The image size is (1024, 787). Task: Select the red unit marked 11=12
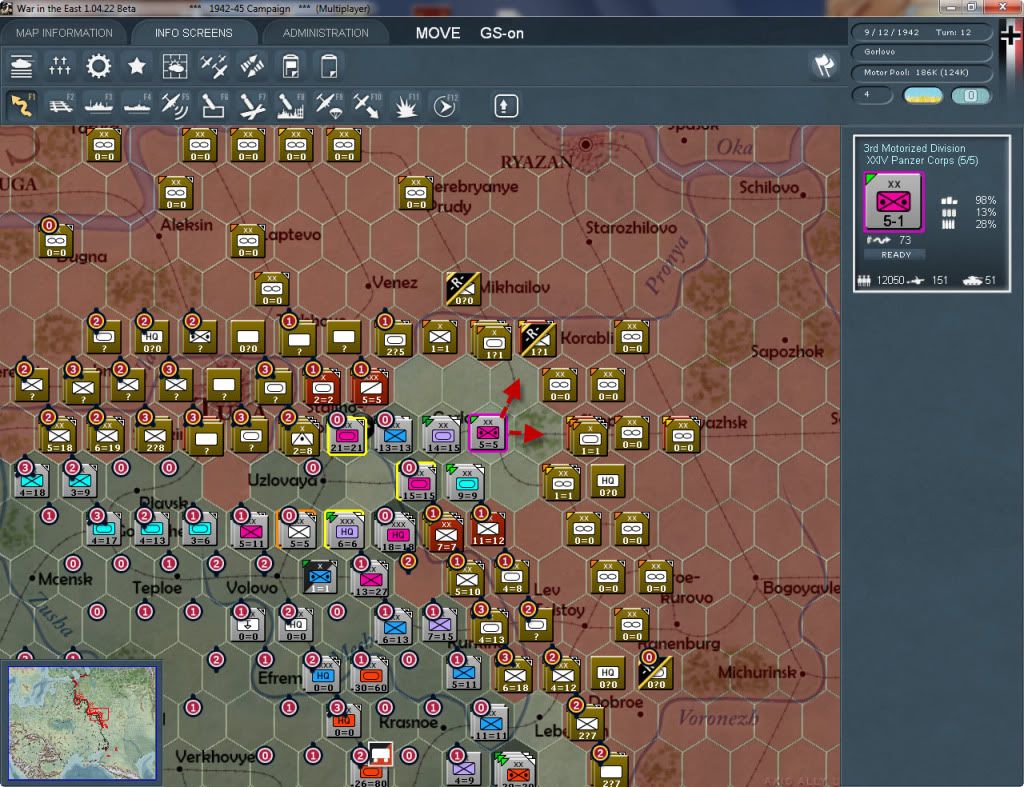[x=488, y=531]
